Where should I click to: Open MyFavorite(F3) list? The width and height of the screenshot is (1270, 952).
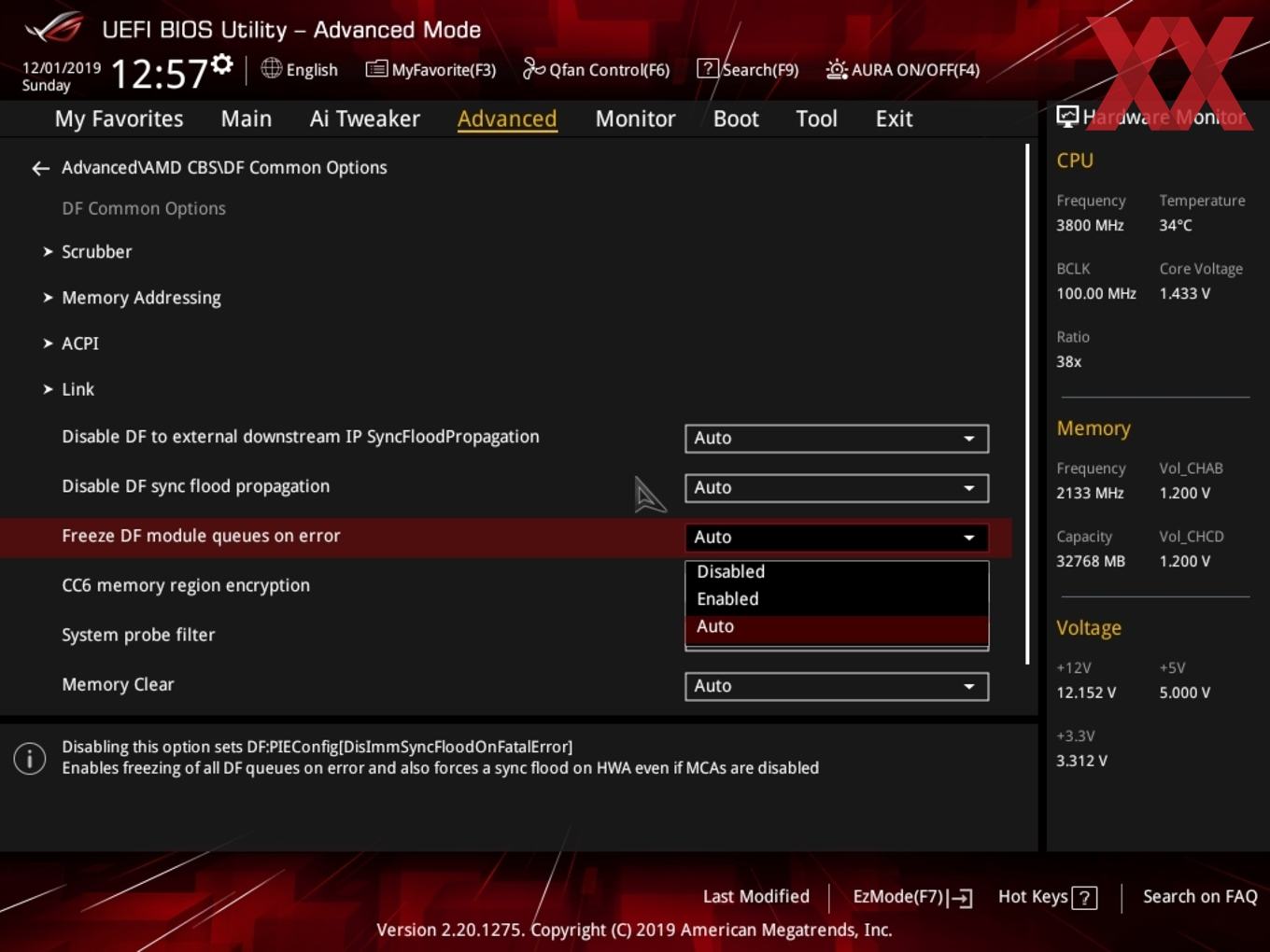click(x=430, y=69)
